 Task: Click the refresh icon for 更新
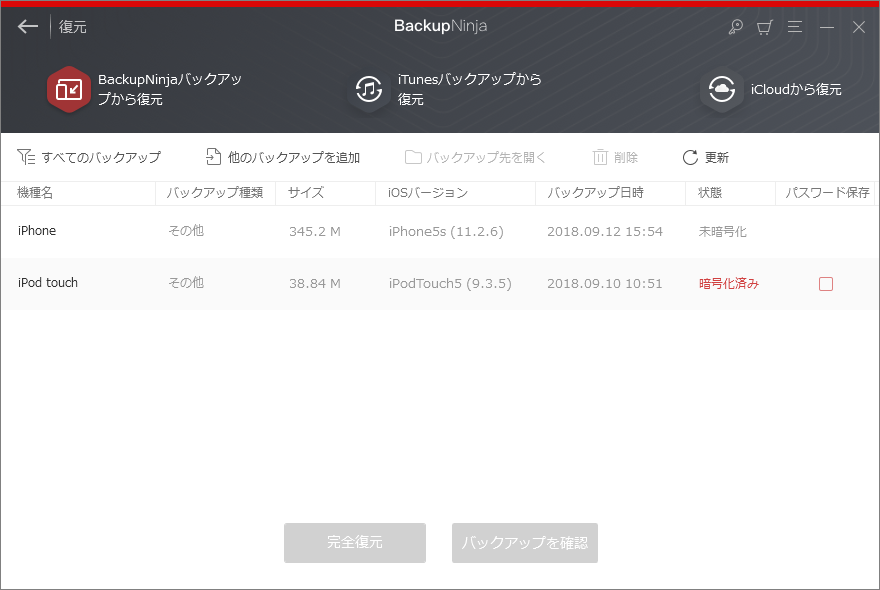(690, 158)
